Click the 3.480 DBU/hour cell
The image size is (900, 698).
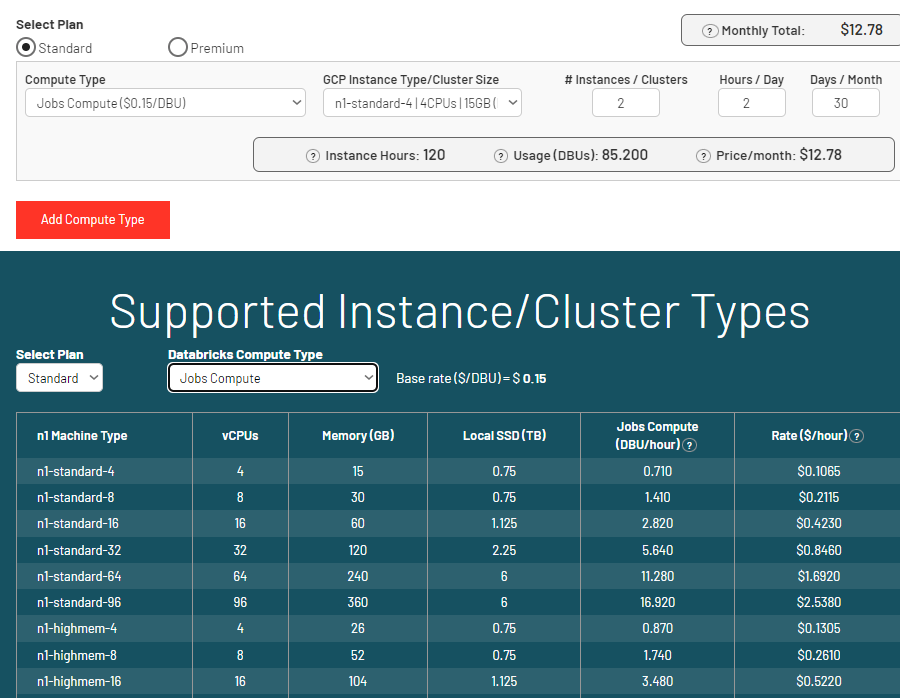(x=657, y=681)
